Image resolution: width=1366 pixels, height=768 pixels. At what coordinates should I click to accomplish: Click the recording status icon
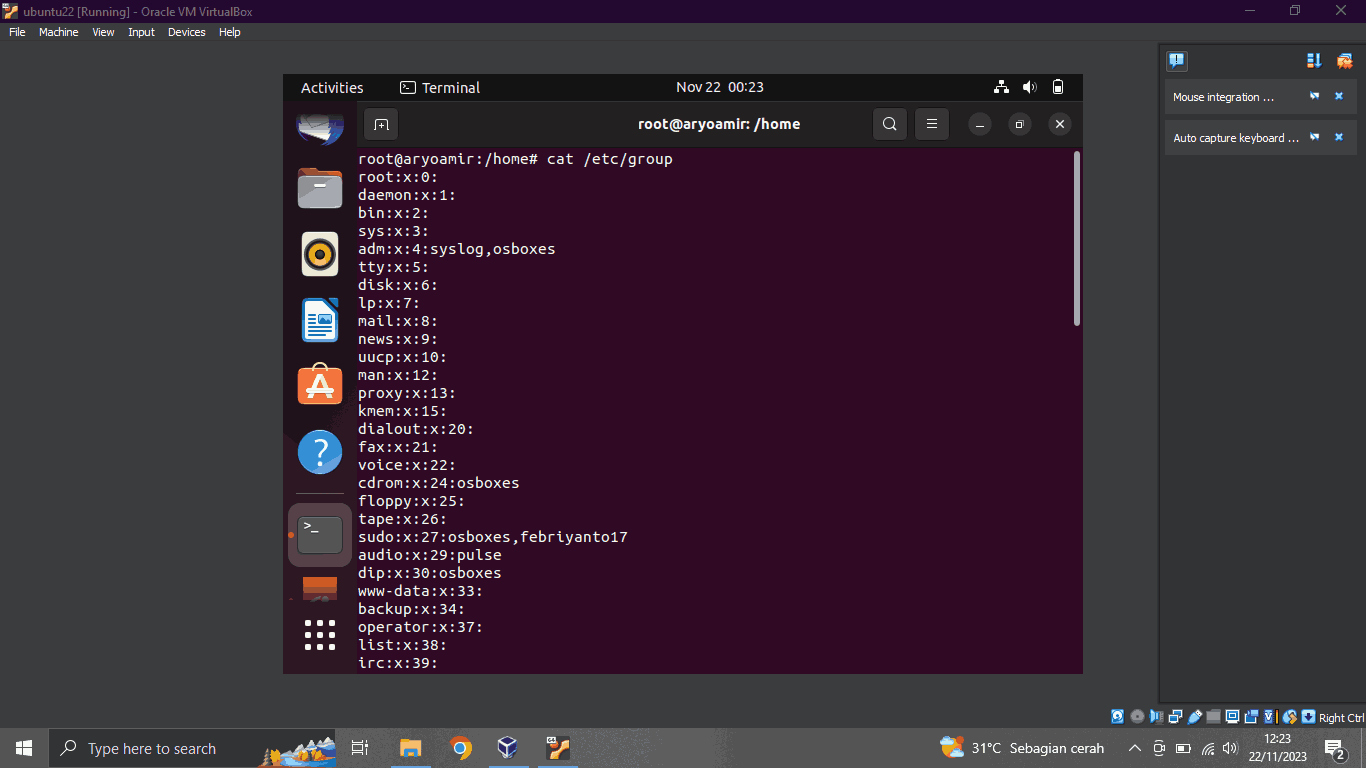pyautogui.click(x=1252, y=717)
